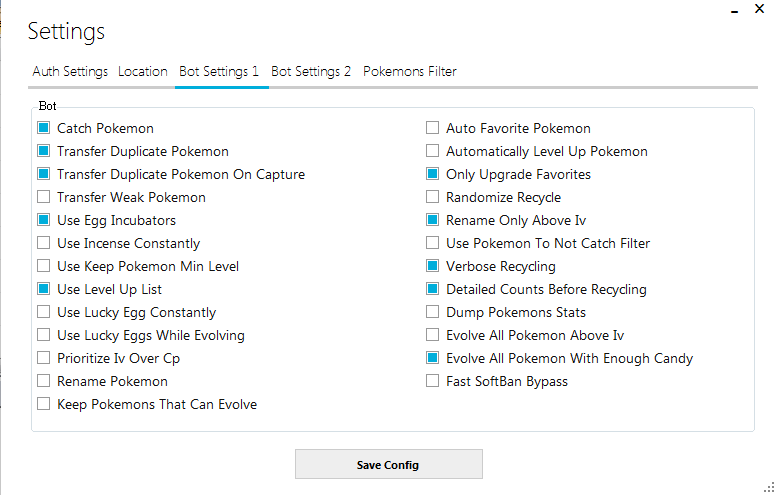Enable Use Incense Constantly

pos(44,243)
